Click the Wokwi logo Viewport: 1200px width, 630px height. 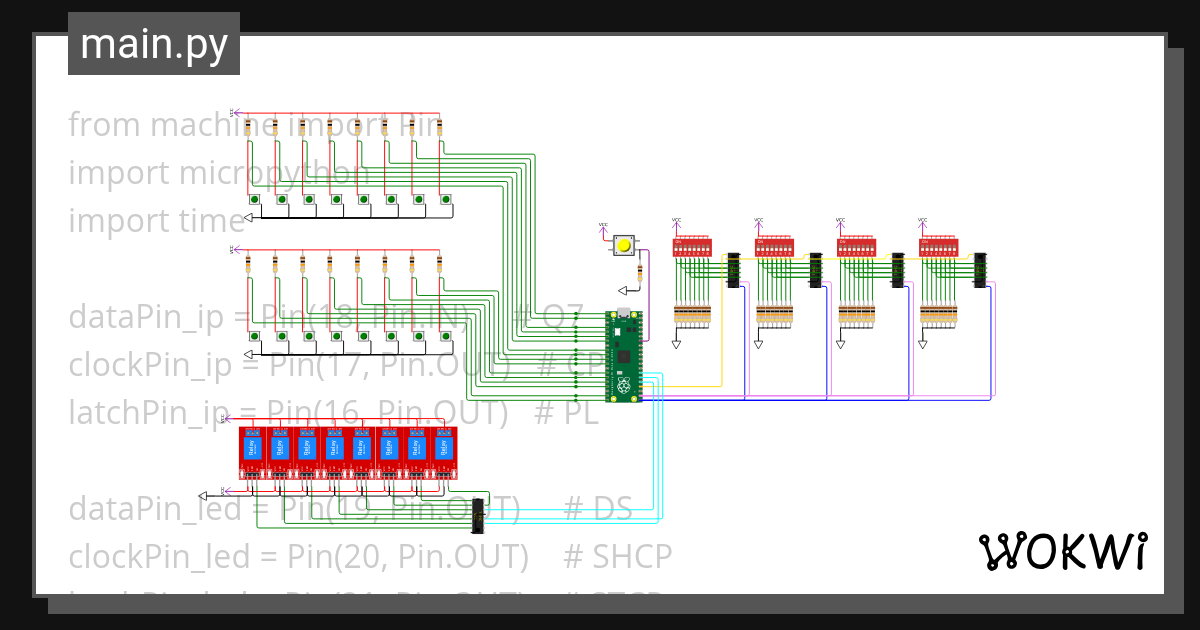[x=1067, y=549]
